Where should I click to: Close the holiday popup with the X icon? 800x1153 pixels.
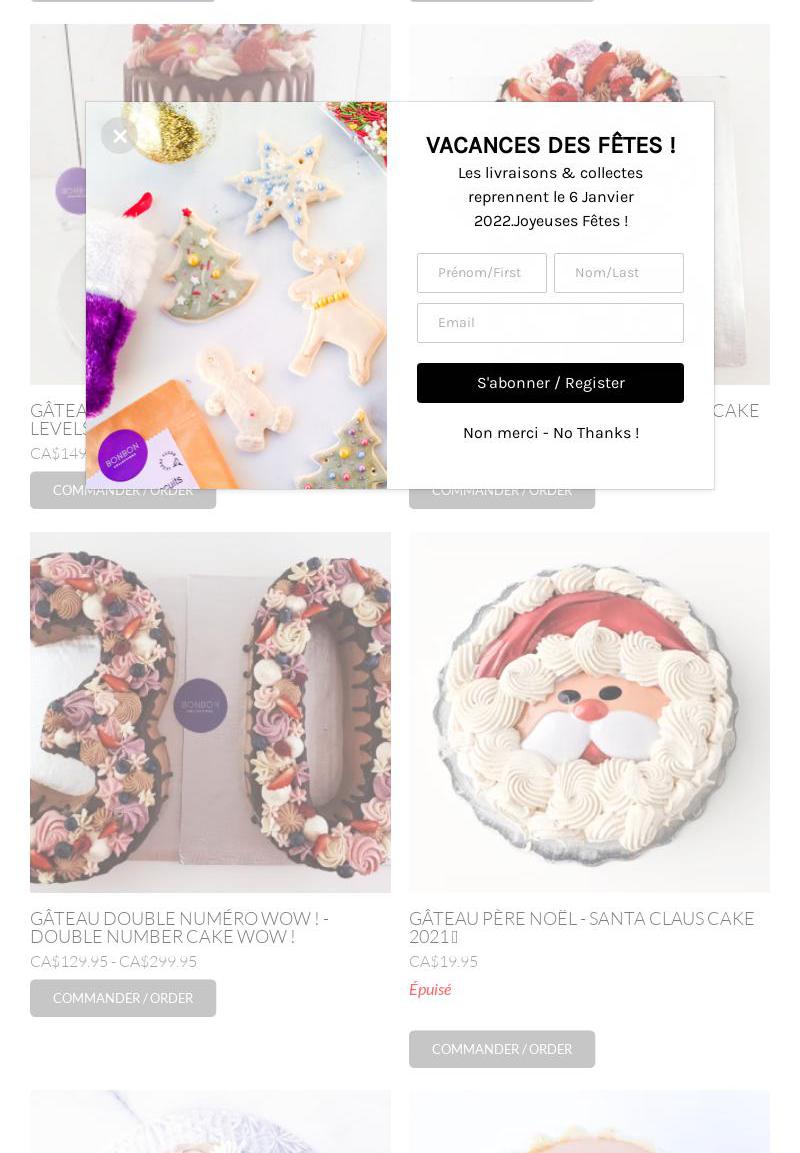119,135
